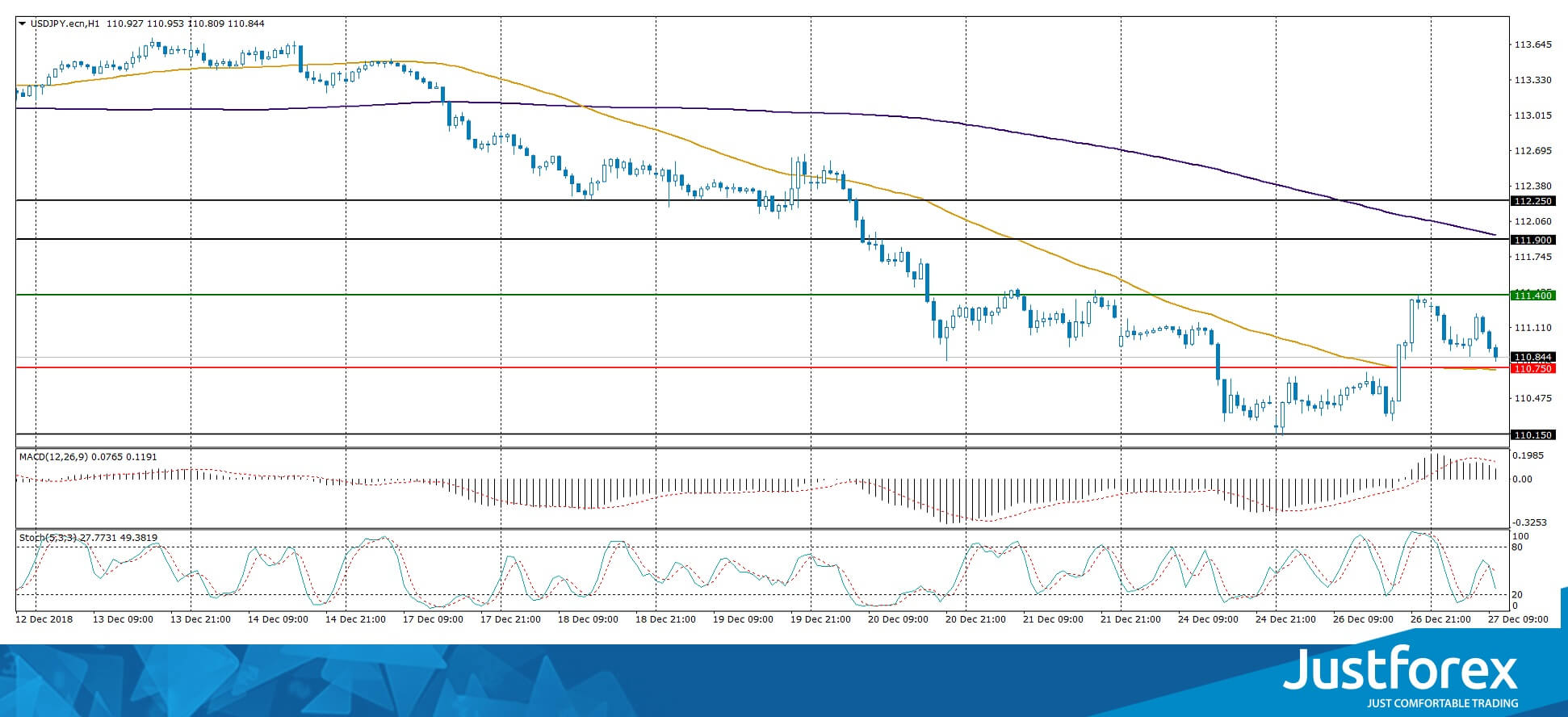1568x717 pixels.
Task: Select the 112.380 price axis value
Action: click(1533, 187)
